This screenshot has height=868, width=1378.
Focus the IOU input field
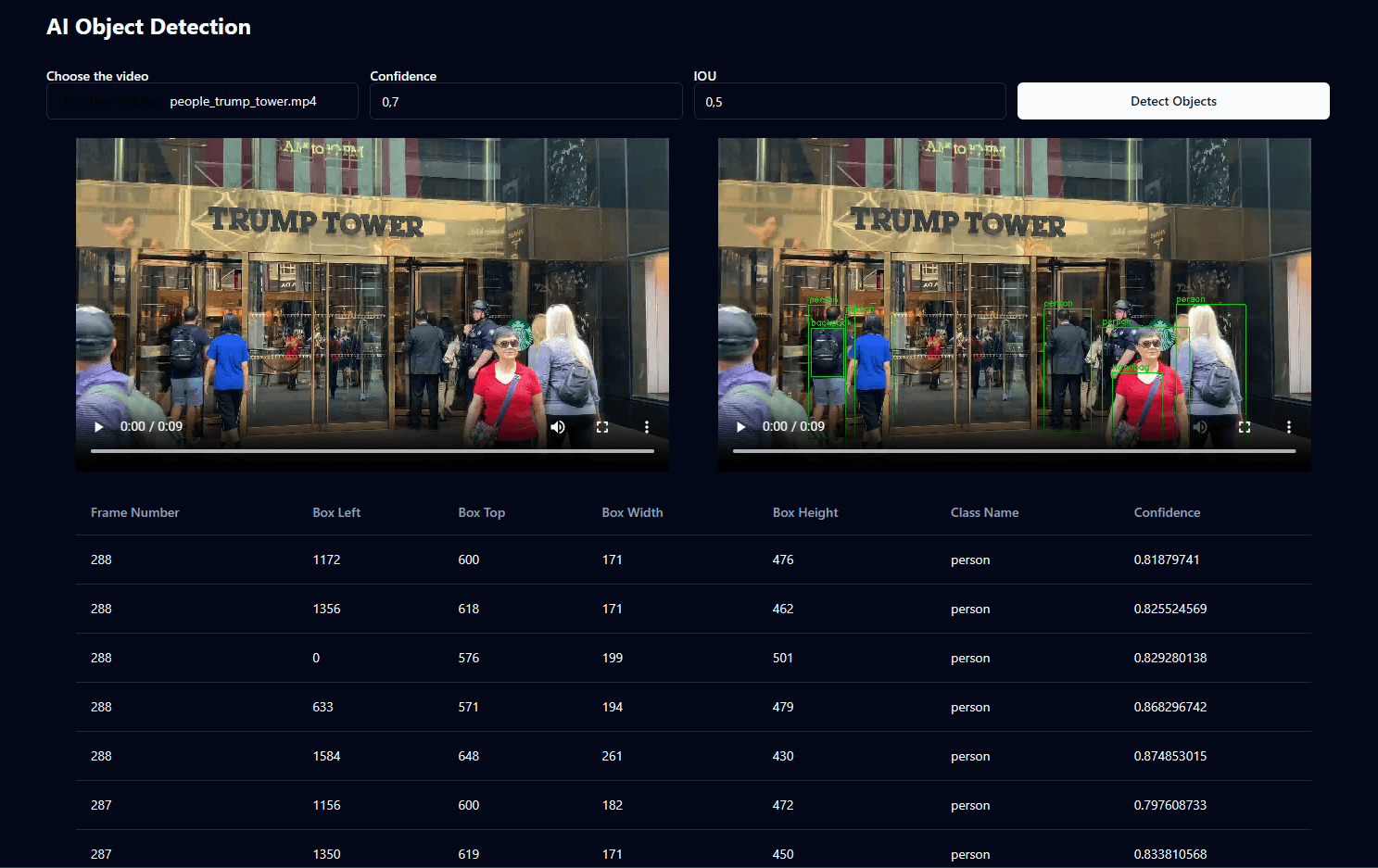850,101
